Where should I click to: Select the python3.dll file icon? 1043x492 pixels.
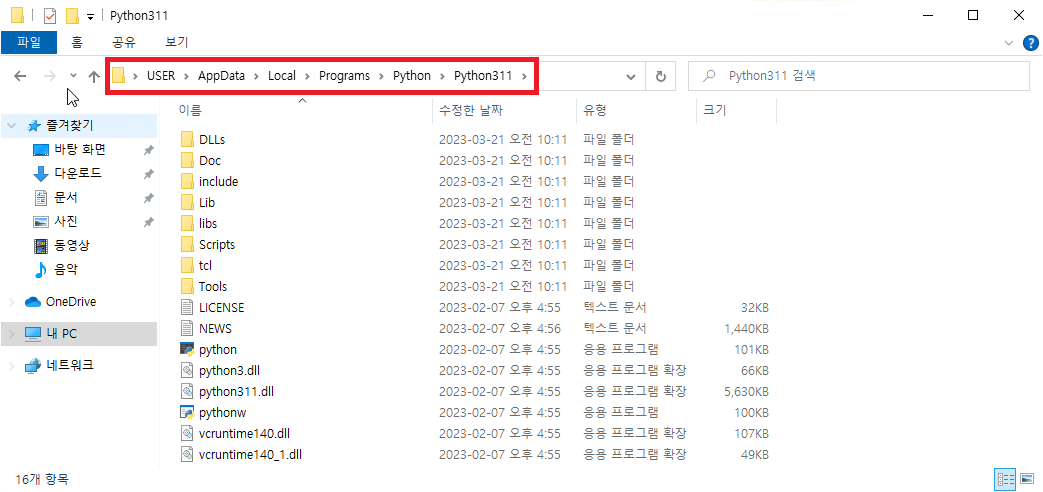tap(187, 370)
